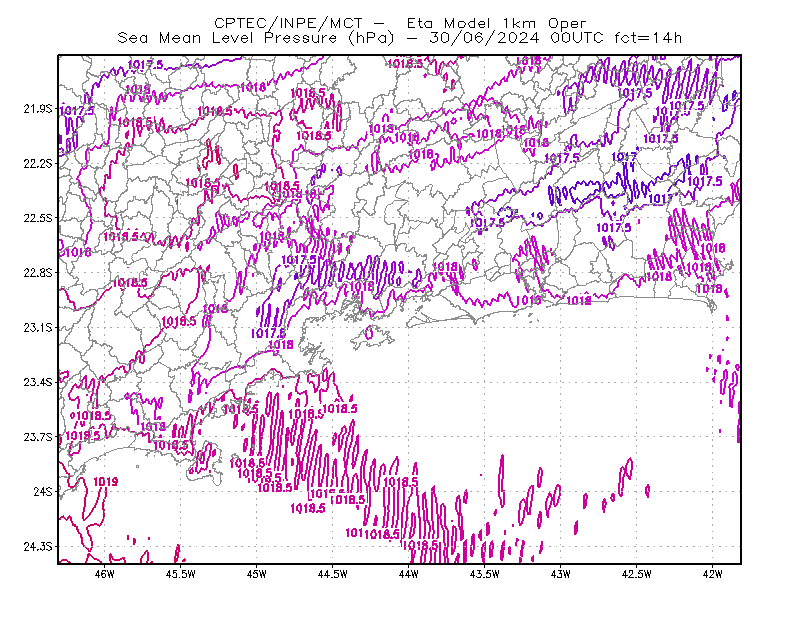Click the 42.5W longitude axis label

click(x=637, y=574)
